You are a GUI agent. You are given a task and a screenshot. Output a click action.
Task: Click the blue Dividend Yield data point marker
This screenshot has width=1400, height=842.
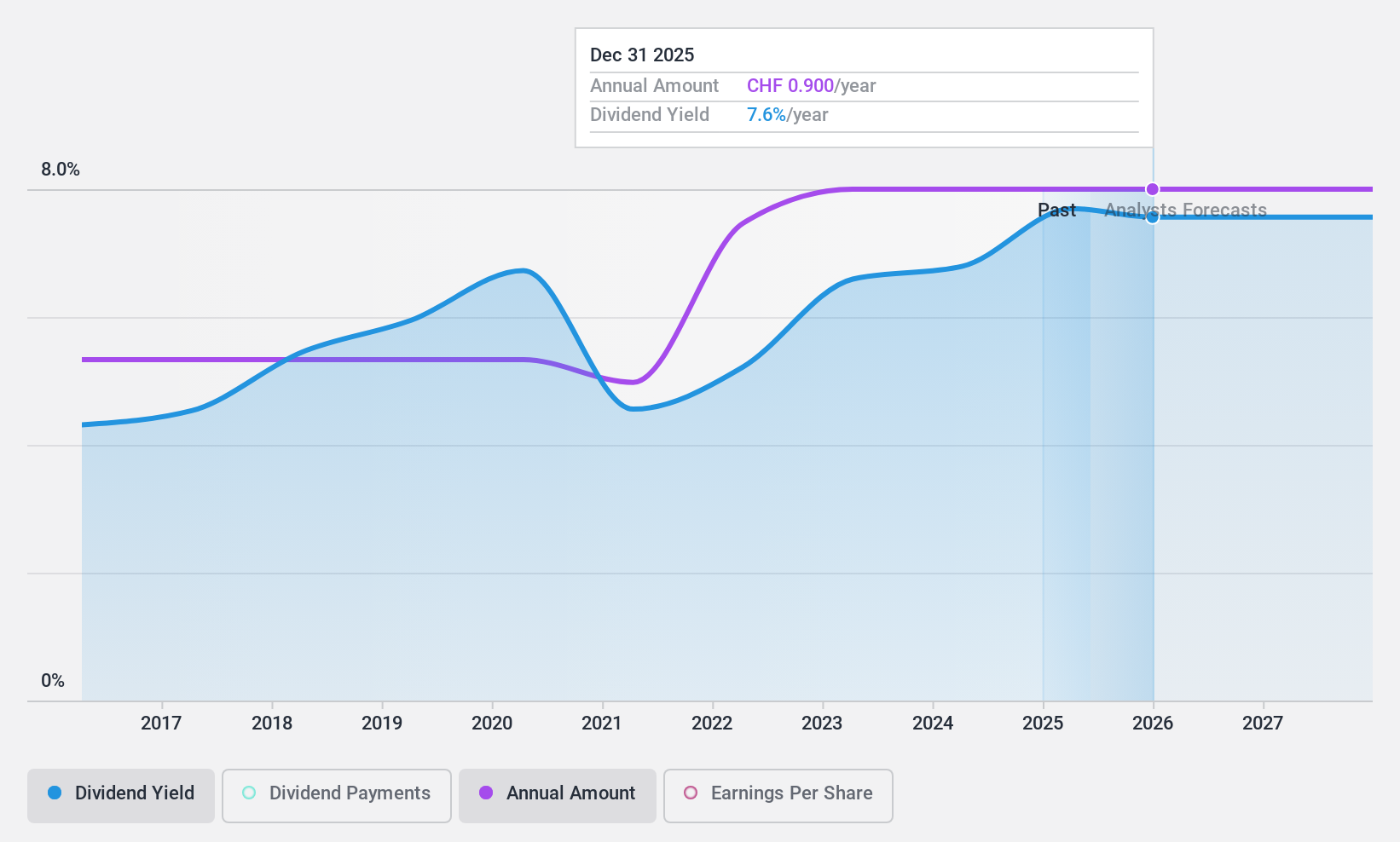click(1153, 217)
